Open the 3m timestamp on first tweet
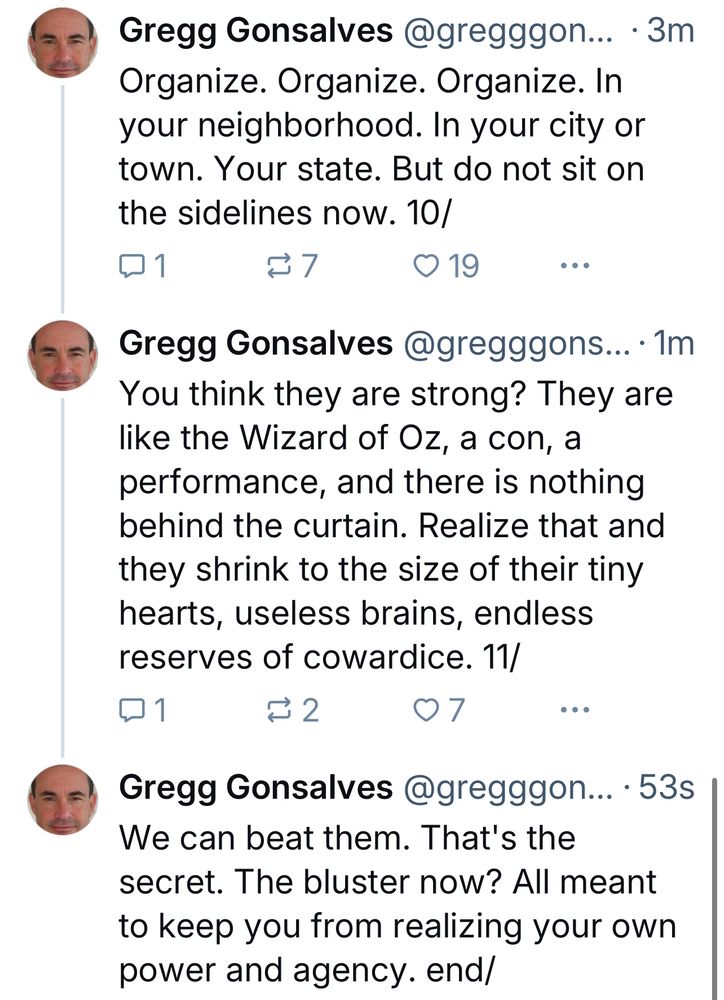Image resolution: width=724 pixels, height=1000 pixels. pos(670,32)
